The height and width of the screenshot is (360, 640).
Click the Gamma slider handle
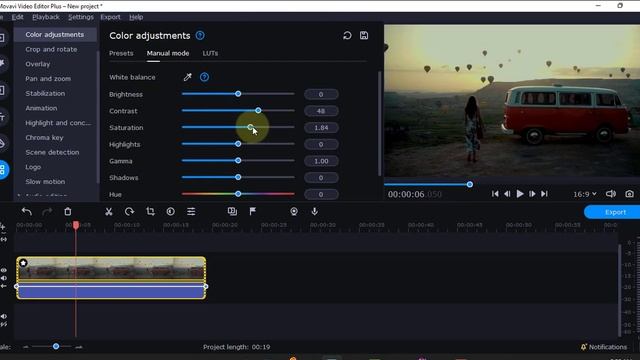tap(238, 160)
